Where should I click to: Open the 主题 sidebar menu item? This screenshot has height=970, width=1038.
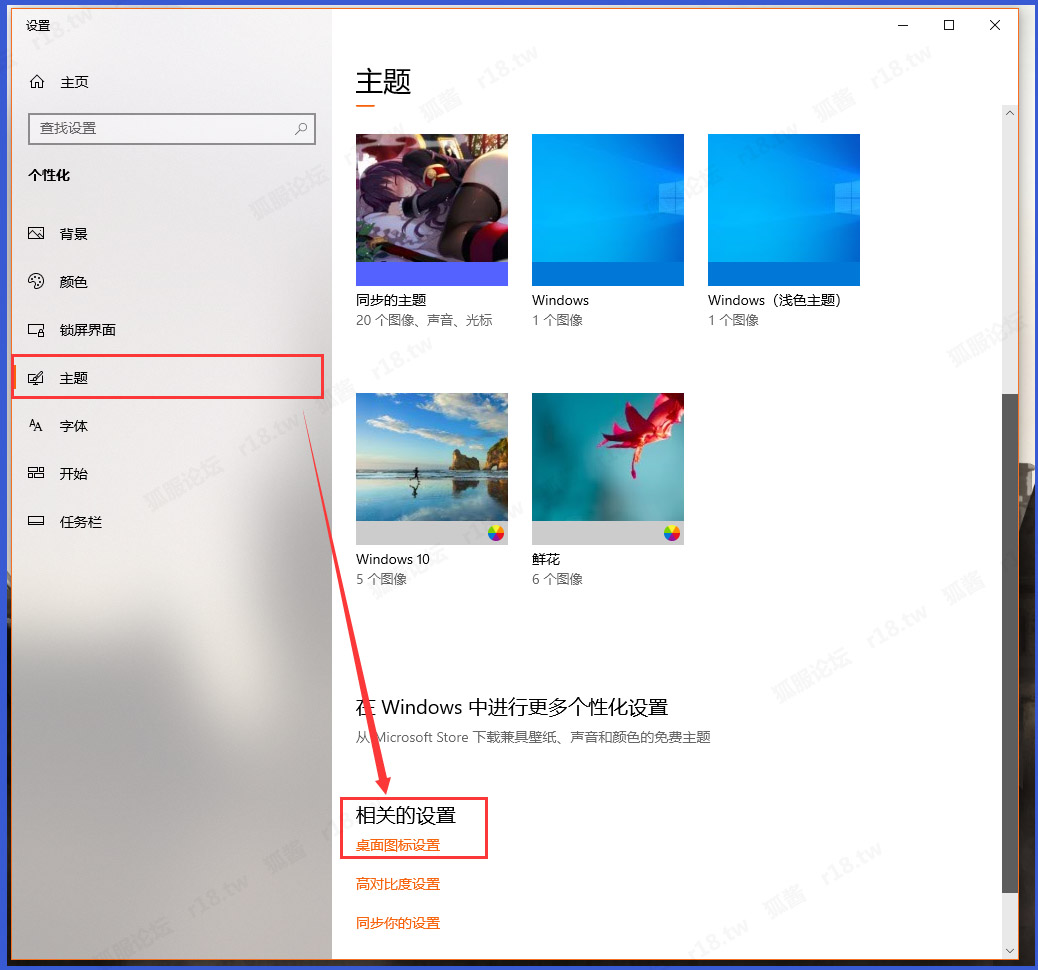point(74,378)
